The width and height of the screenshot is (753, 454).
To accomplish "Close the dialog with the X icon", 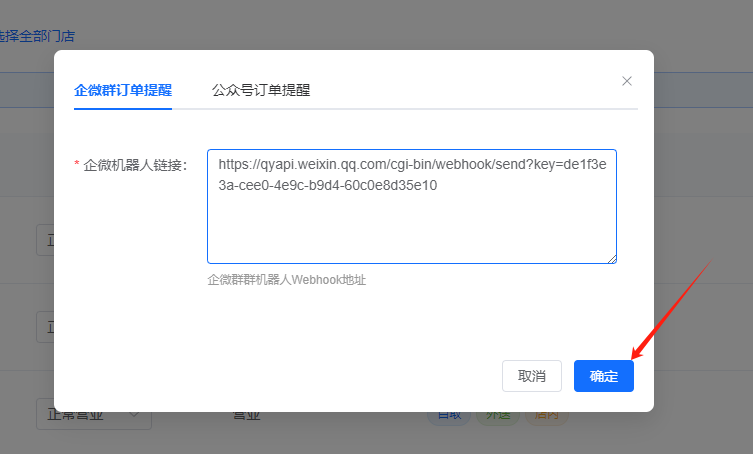I will pyautogui.click(x=627, y=81).
